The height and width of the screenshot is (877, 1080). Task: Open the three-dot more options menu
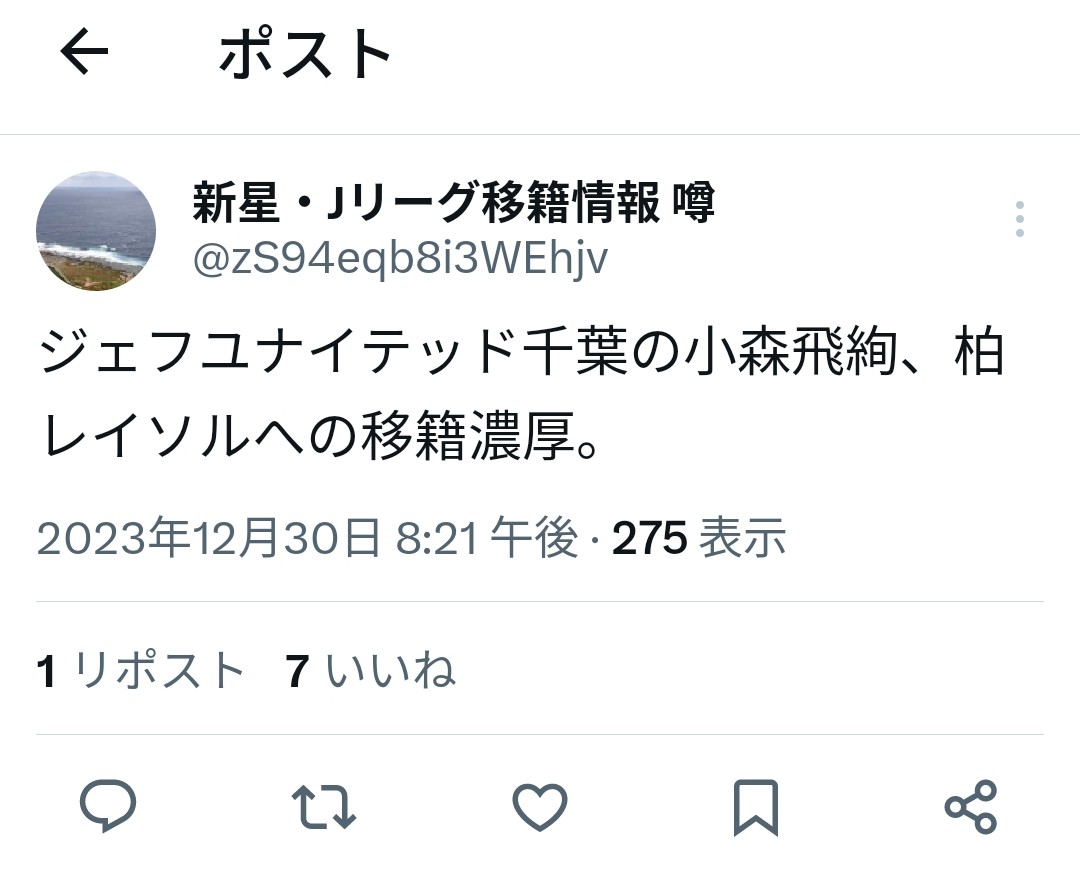[1020, 219]
